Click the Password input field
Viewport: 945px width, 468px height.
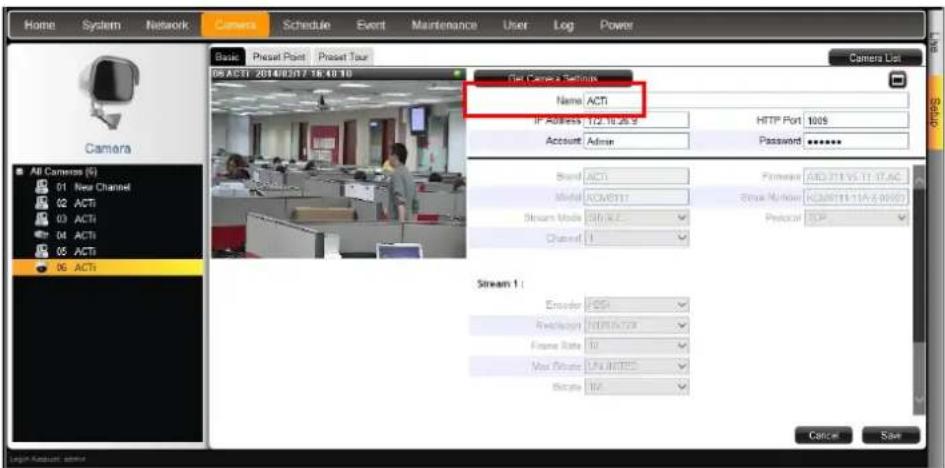[x=856, y=141]
